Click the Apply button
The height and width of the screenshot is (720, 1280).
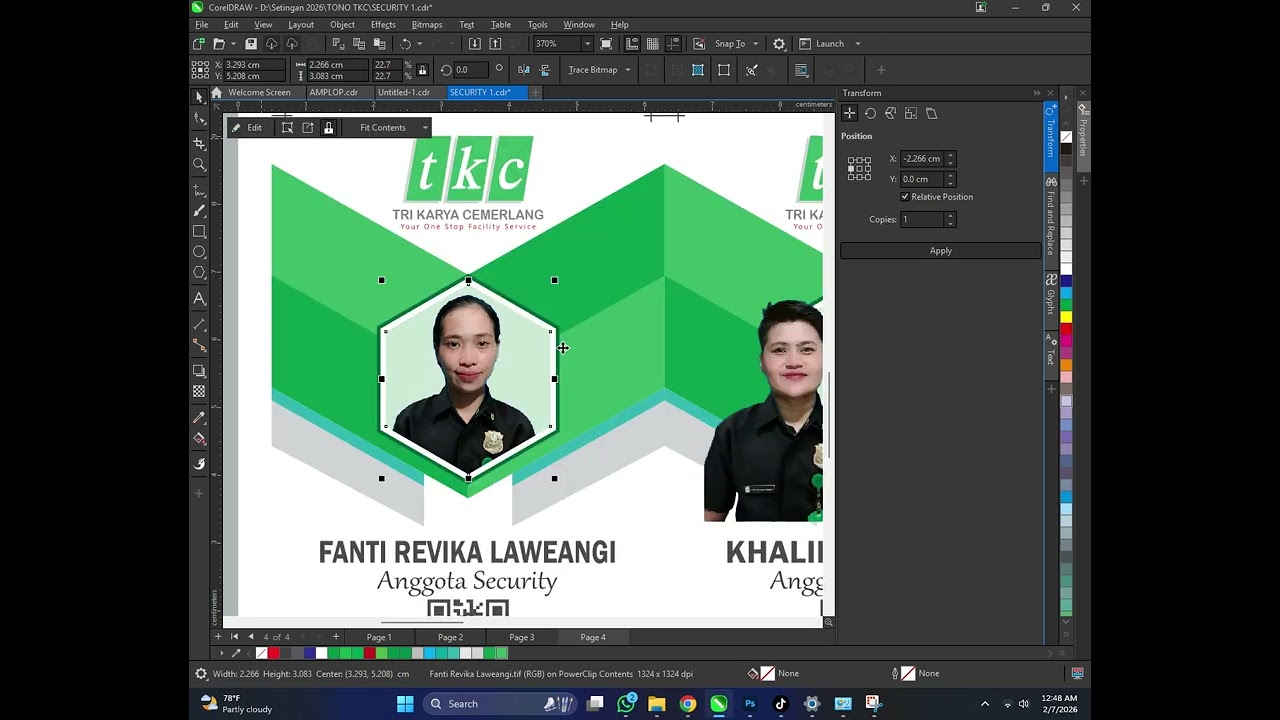(940, 251)
